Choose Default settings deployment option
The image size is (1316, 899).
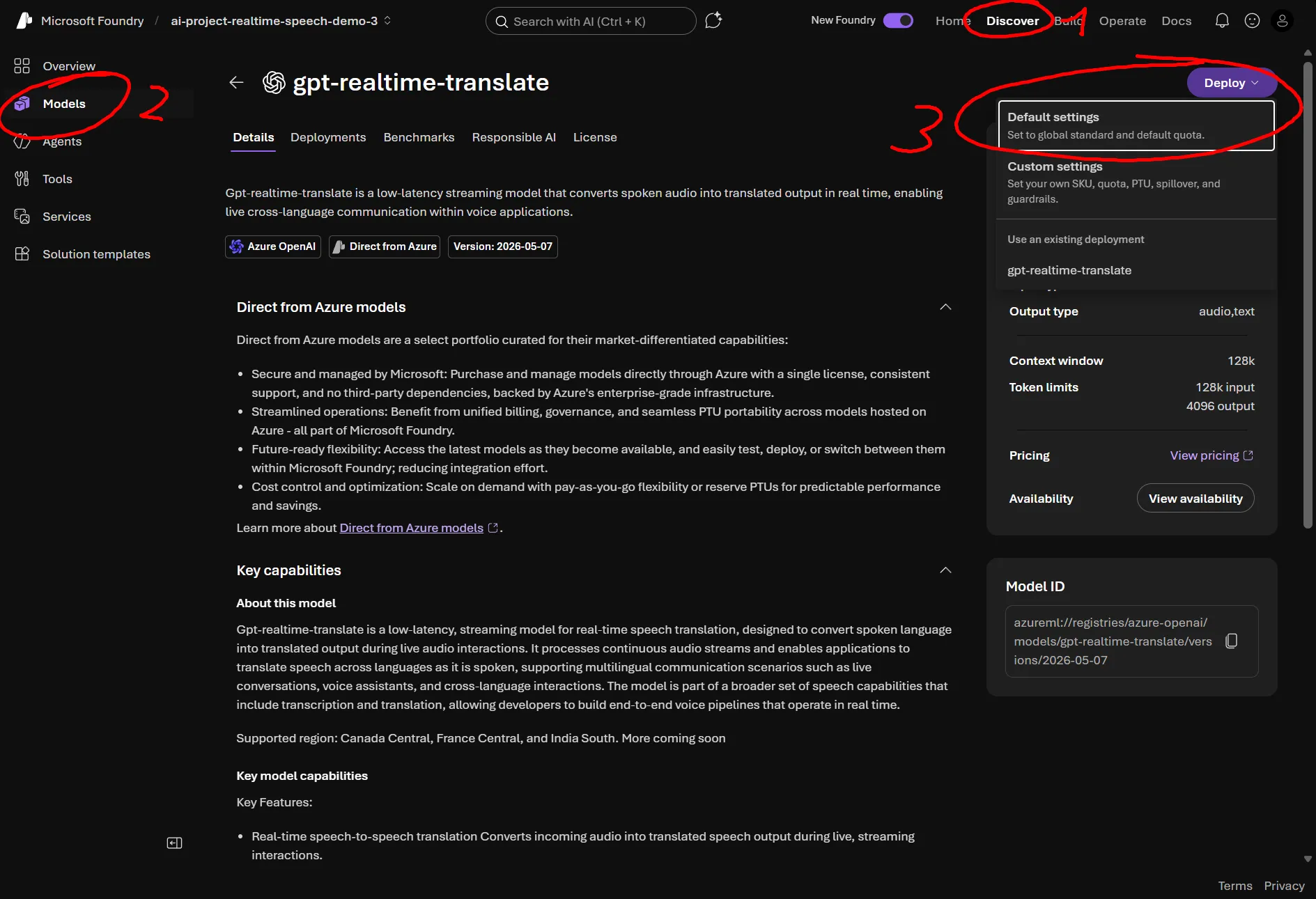coord(1136,125)
